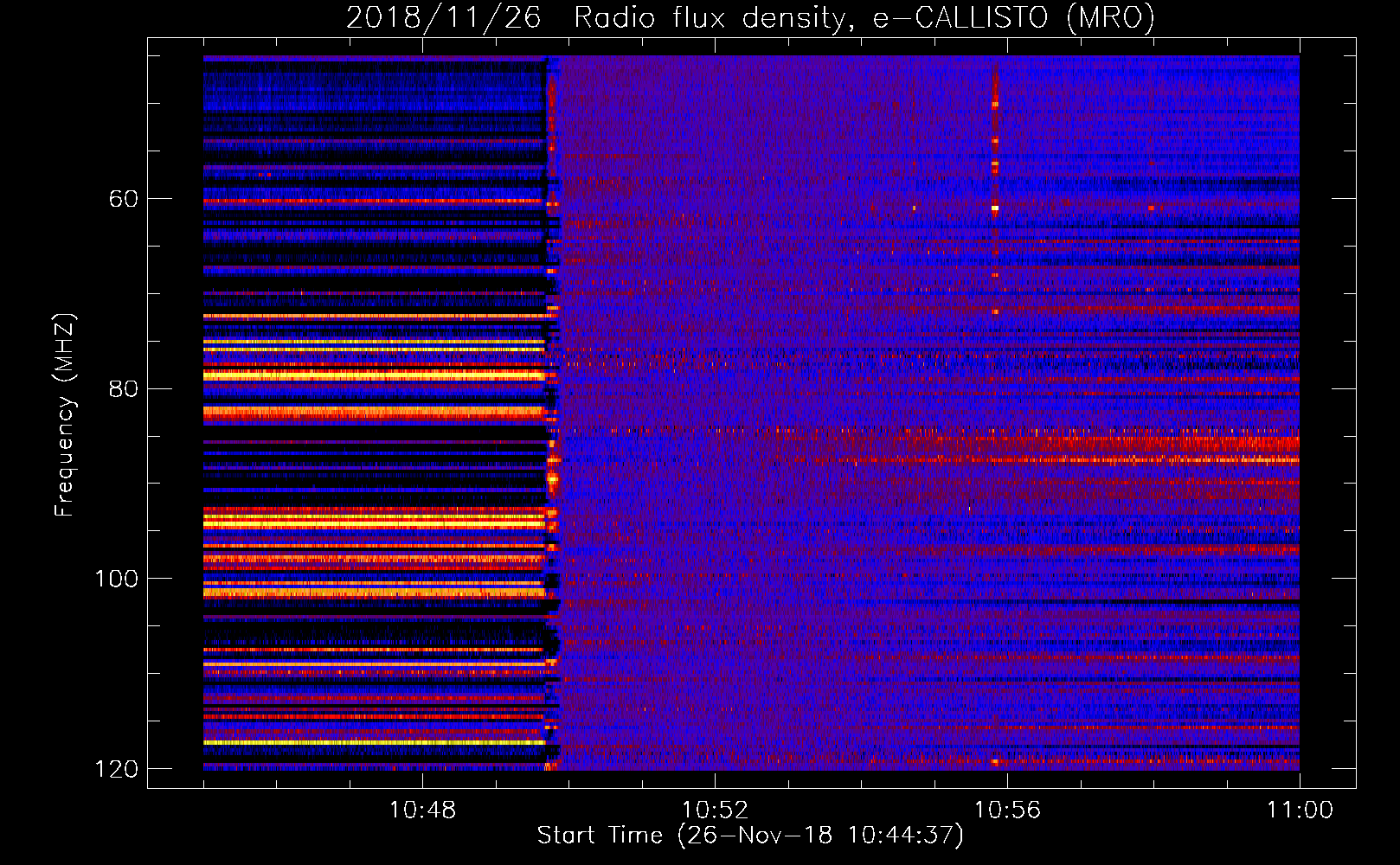This screenshot has width=1400, height=865.
Task: Click the 11:00 time tick label
Action: 1300,811
